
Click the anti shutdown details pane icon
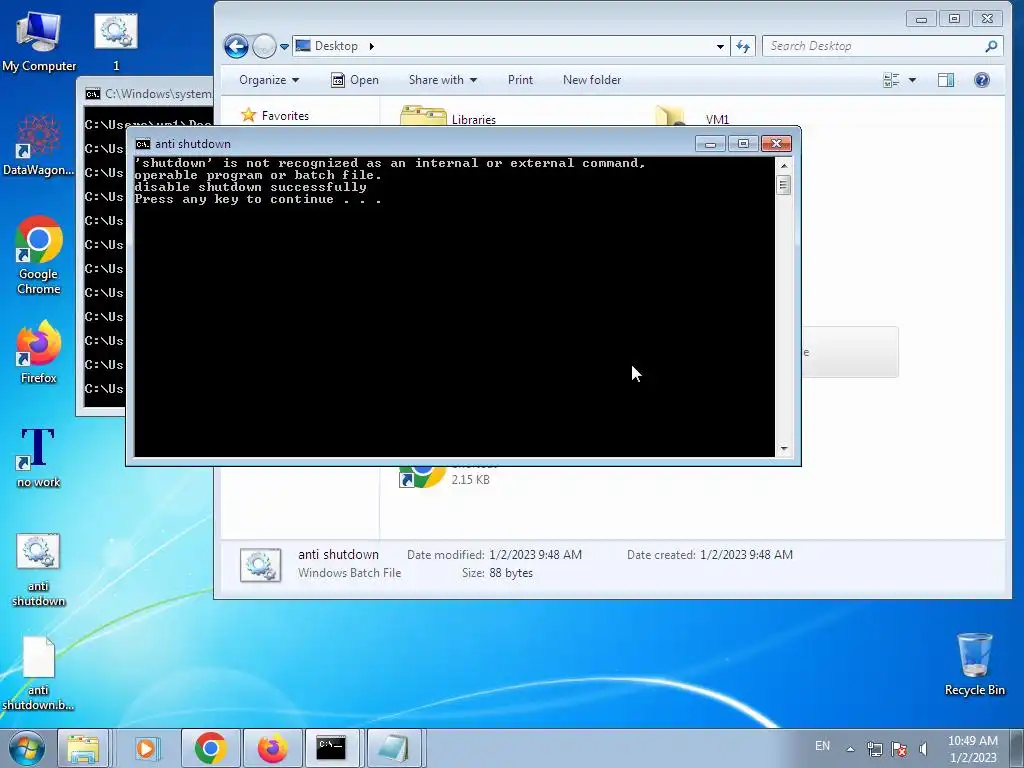(x=260, y=566)
